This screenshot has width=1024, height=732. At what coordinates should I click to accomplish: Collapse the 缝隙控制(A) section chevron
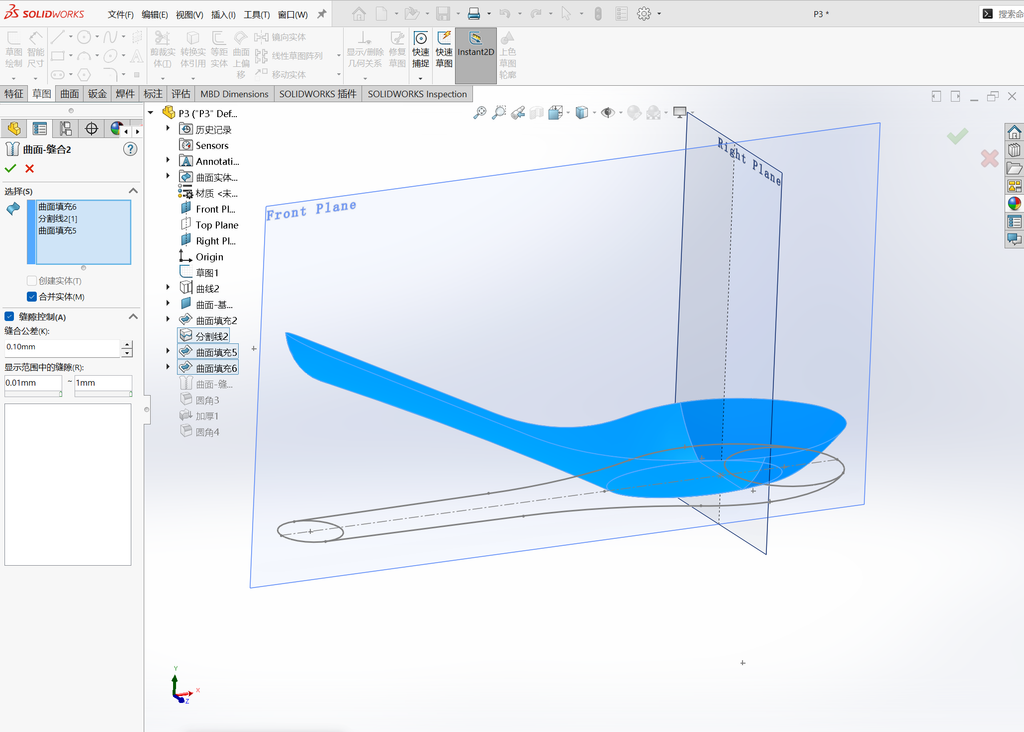click(133, 316)
